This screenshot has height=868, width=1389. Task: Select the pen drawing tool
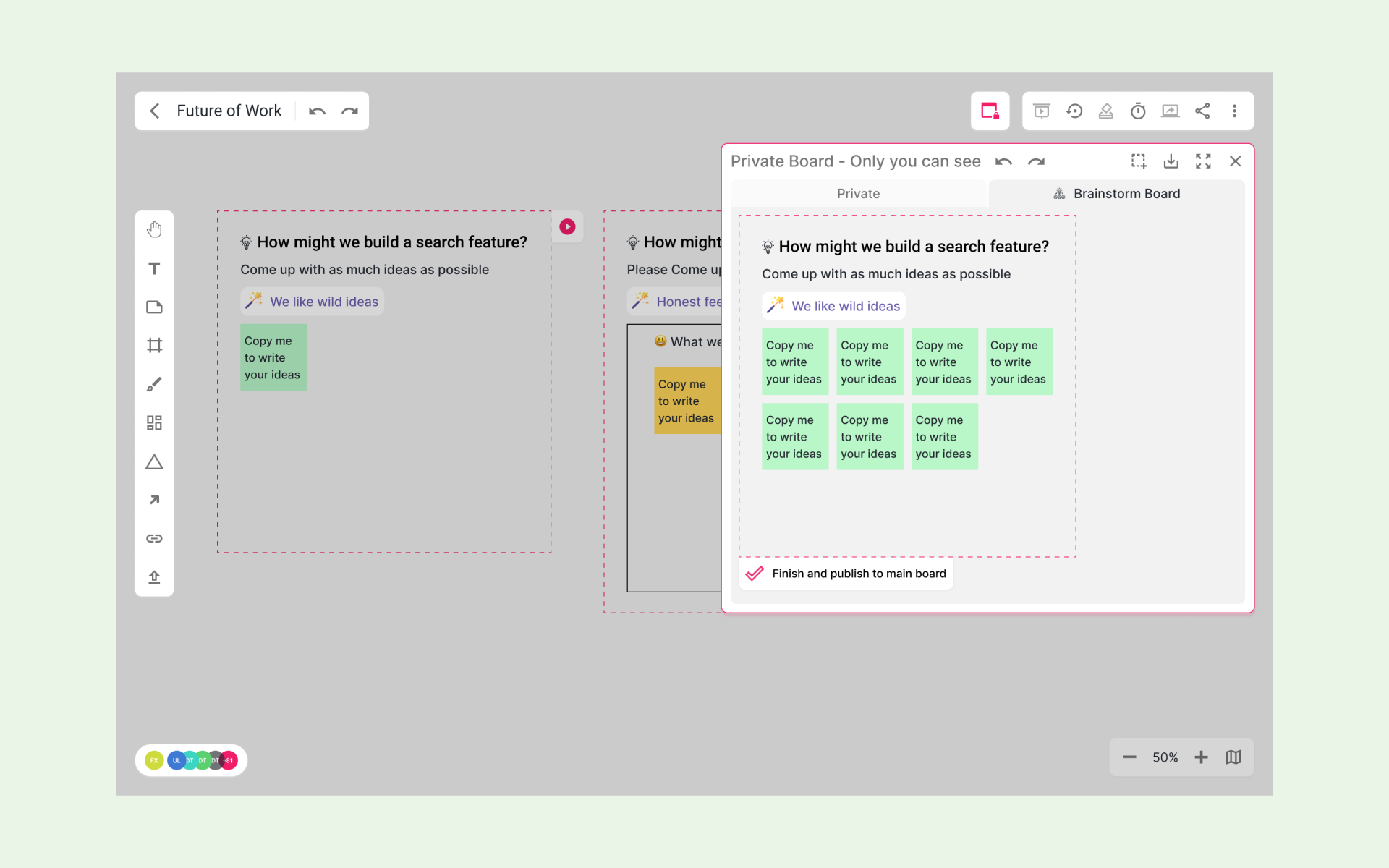154,384
